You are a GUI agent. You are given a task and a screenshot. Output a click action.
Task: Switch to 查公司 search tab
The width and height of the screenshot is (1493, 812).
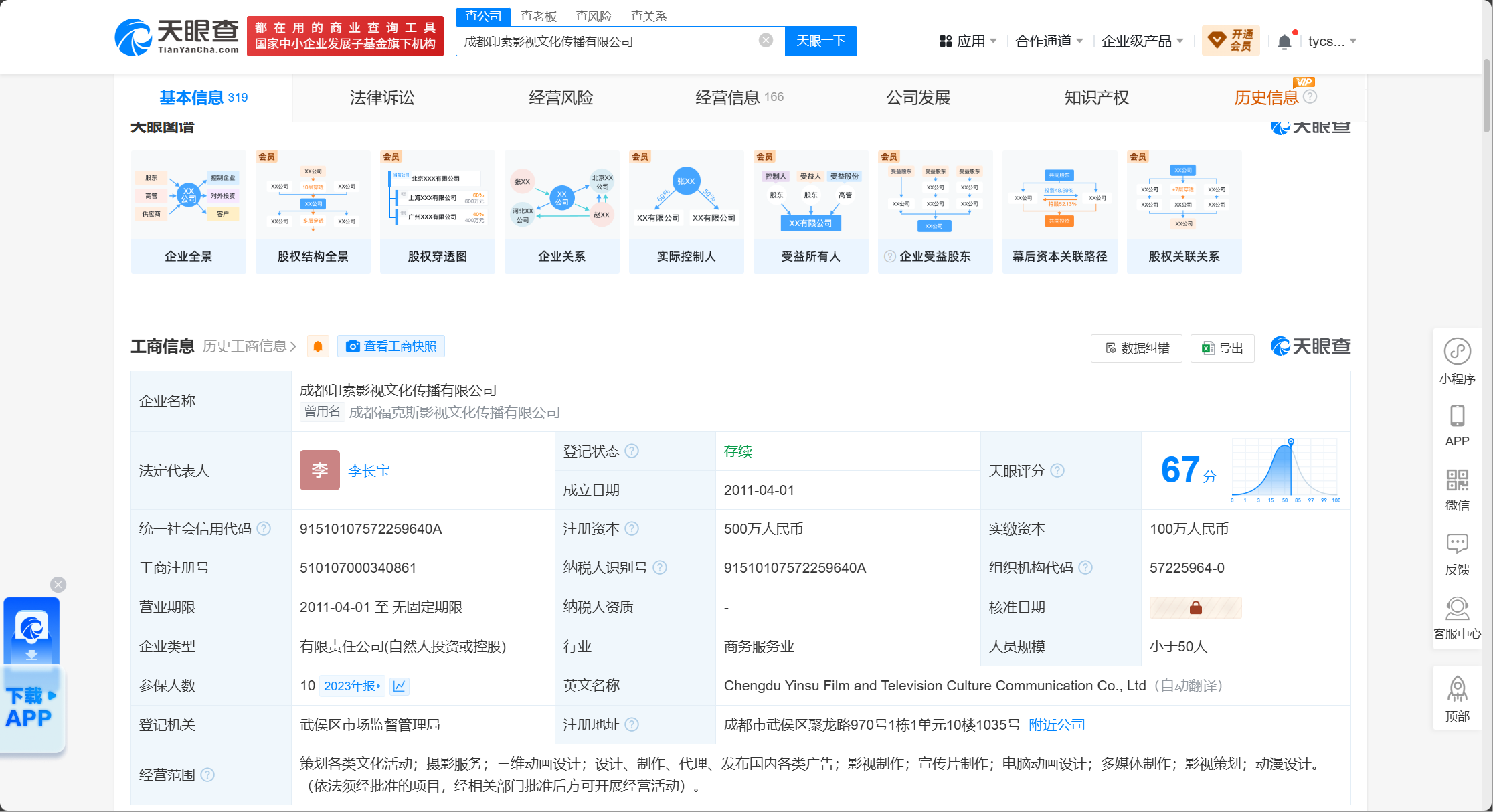[x=483, y=16]
